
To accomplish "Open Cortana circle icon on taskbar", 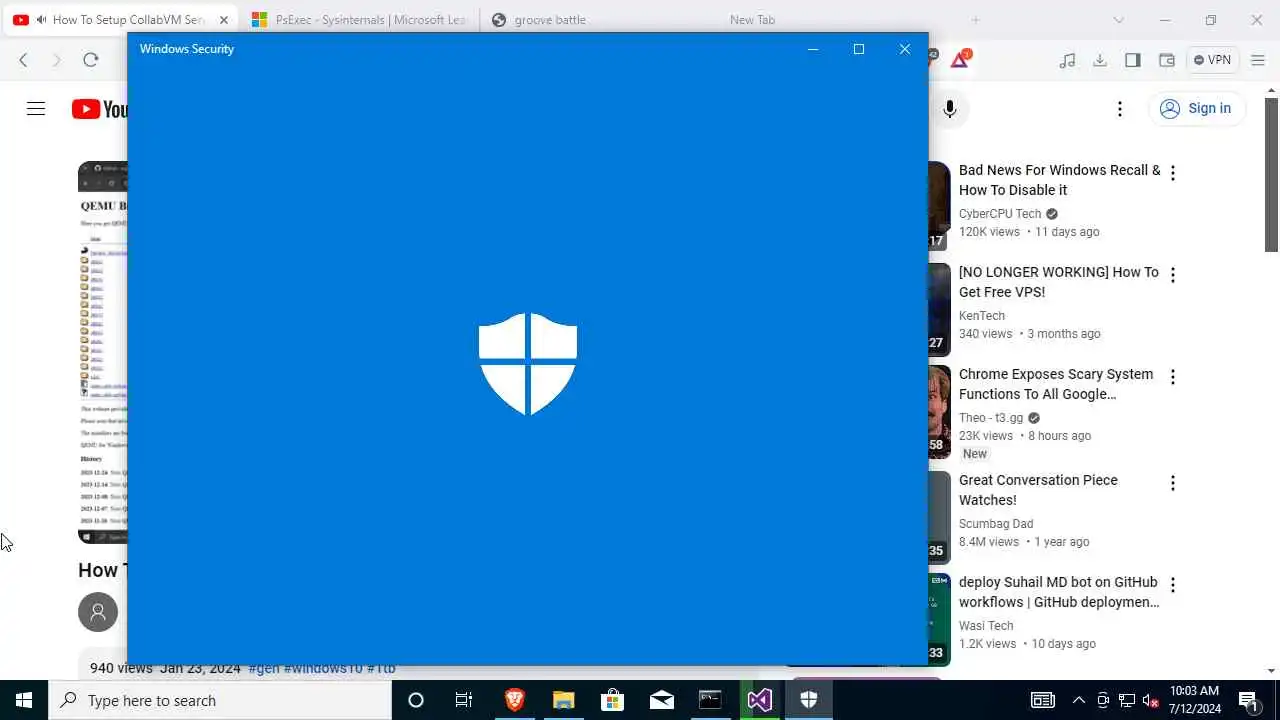I will [416, 700].
